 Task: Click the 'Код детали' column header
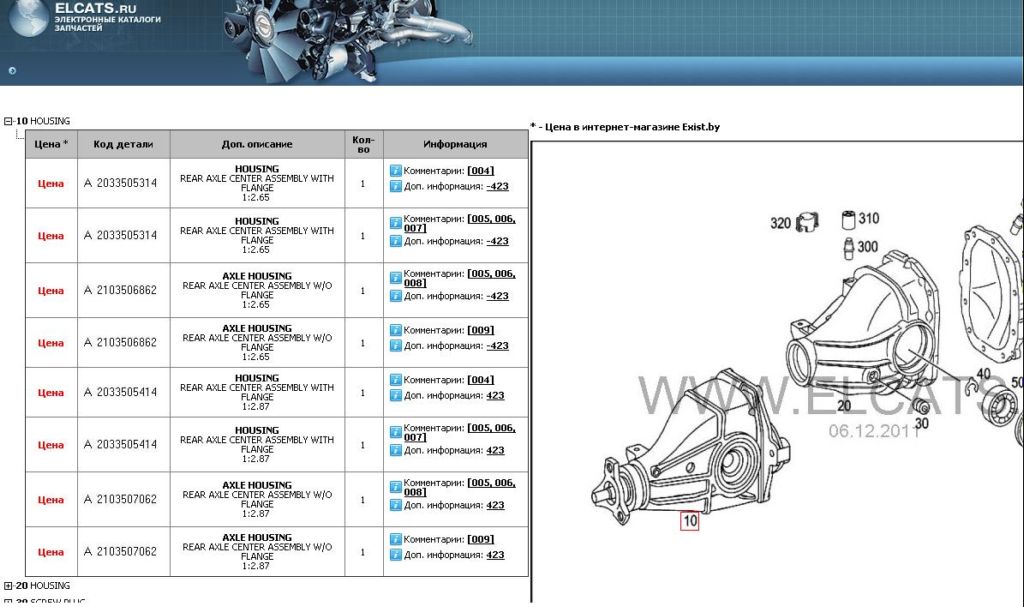(x=123, y=144)
